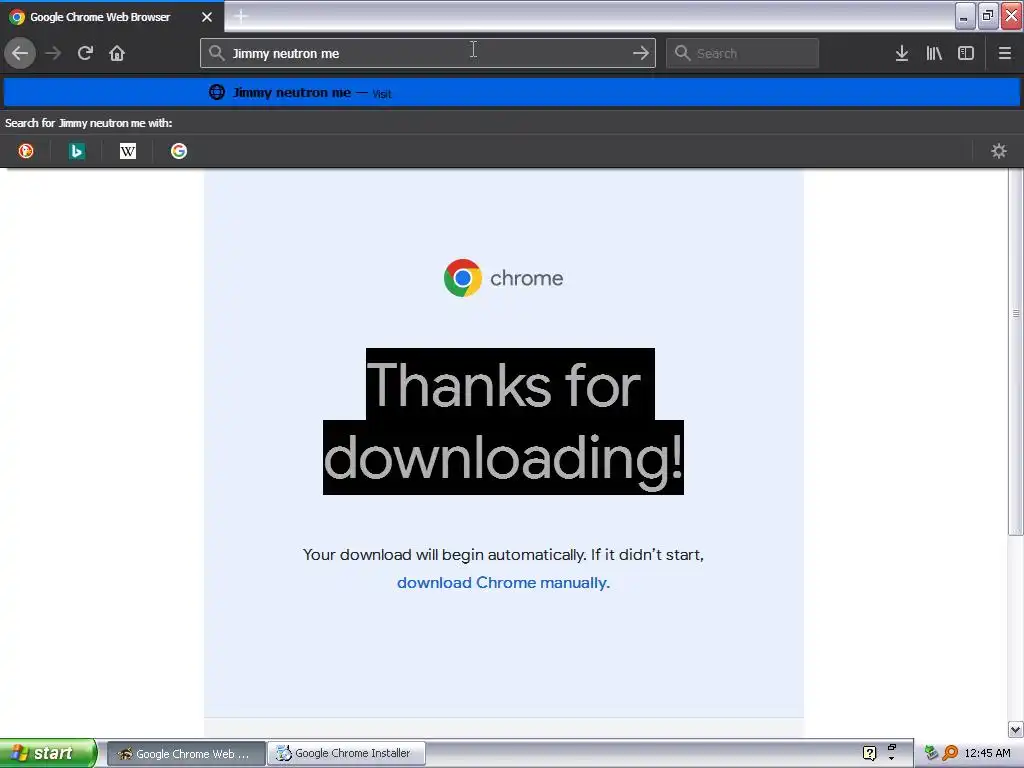
Task: Search with Bing engine icon
Action: (x=76, y=151)
